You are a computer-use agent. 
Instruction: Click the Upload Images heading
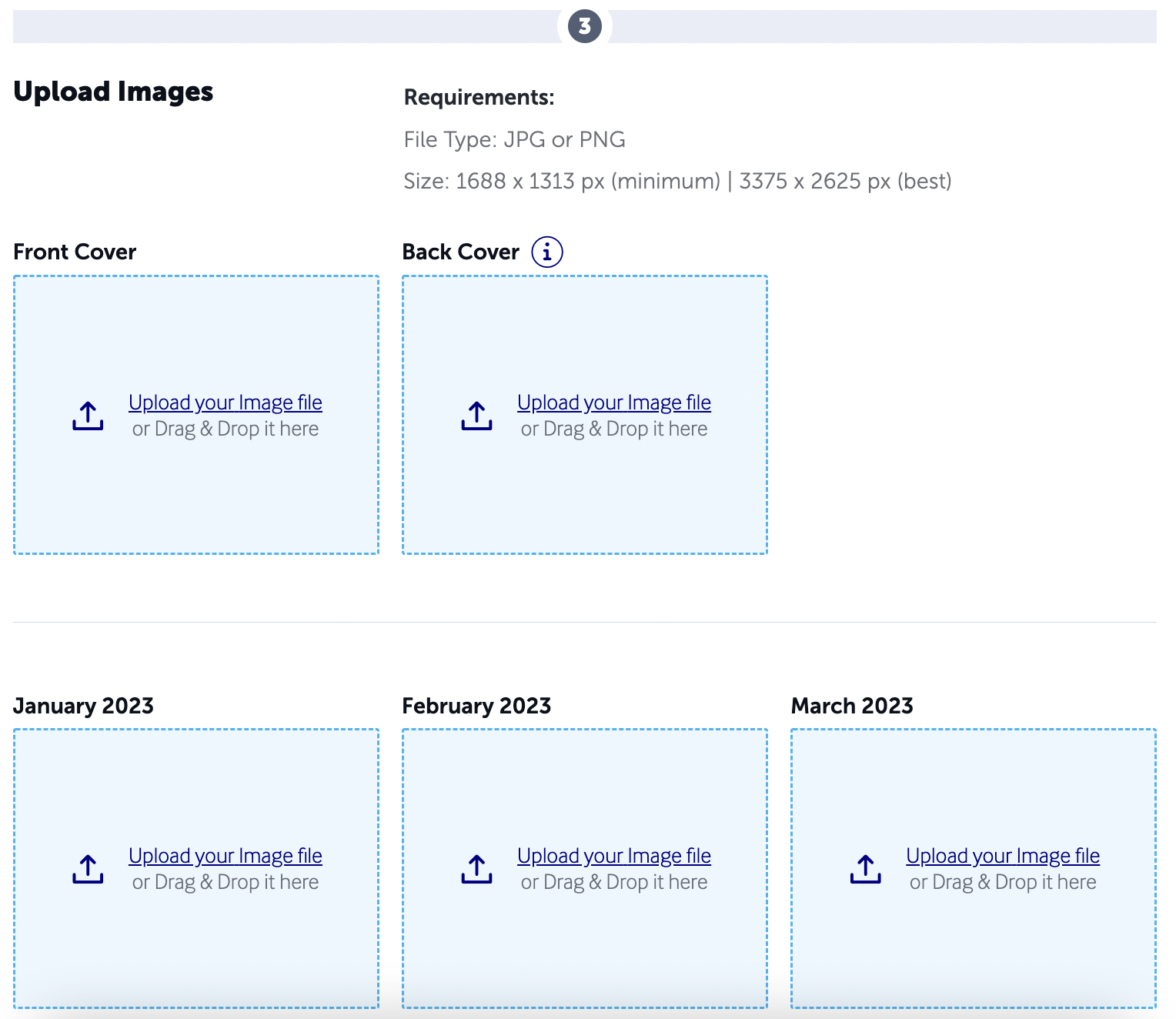(x=112, y=92)
